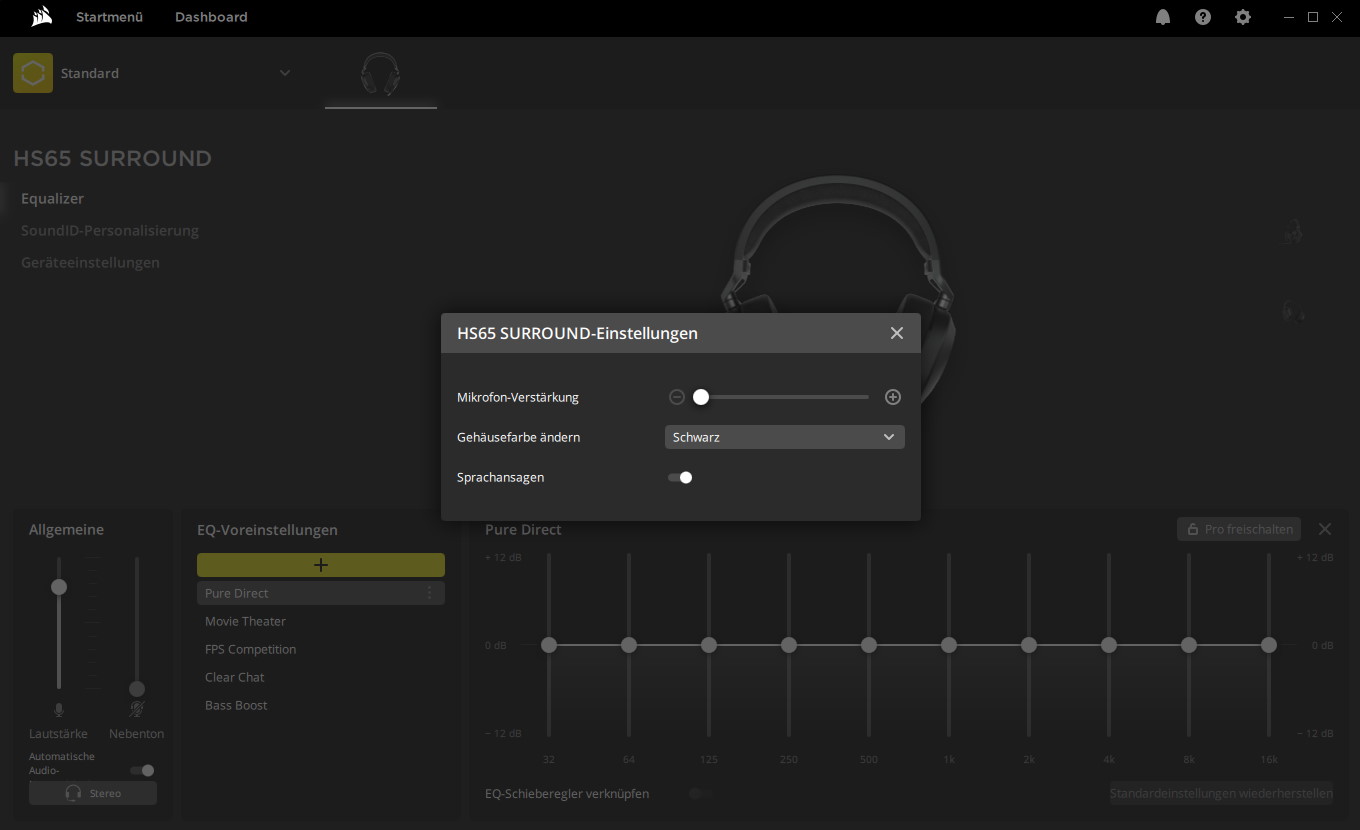Select the FPS Competition preset
Screen dimensions: 1360x830
pyautogui.click(x=321, y=649)
